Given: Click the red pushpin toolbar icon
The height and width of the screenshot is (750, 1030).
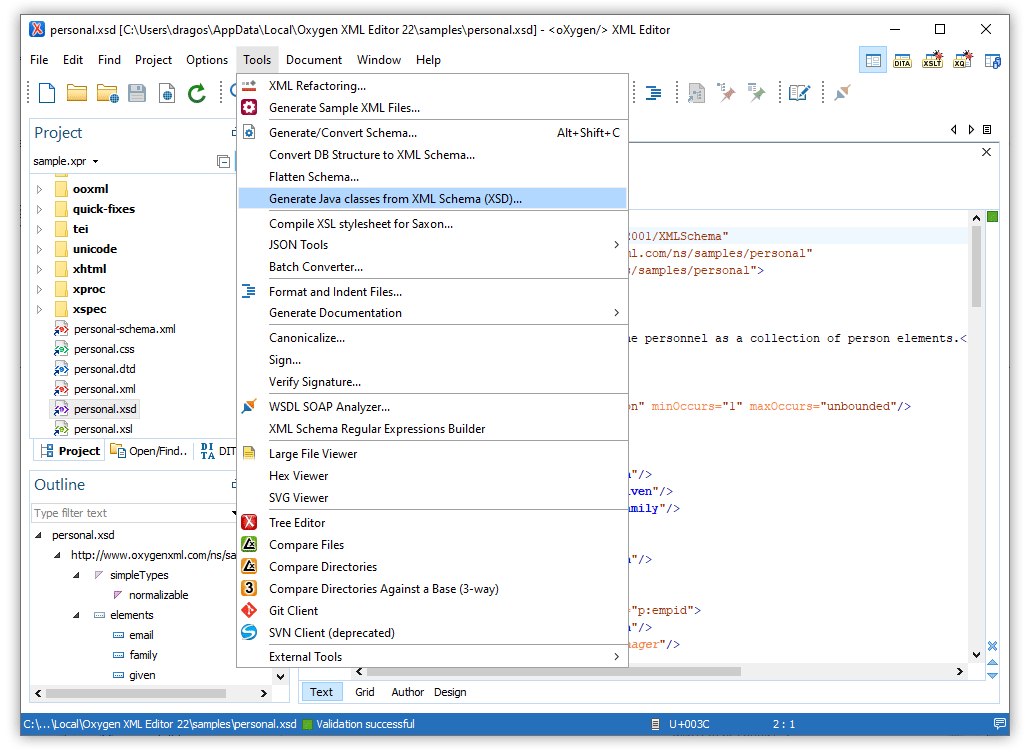Looking at the screenshot, I should point(726,93).
